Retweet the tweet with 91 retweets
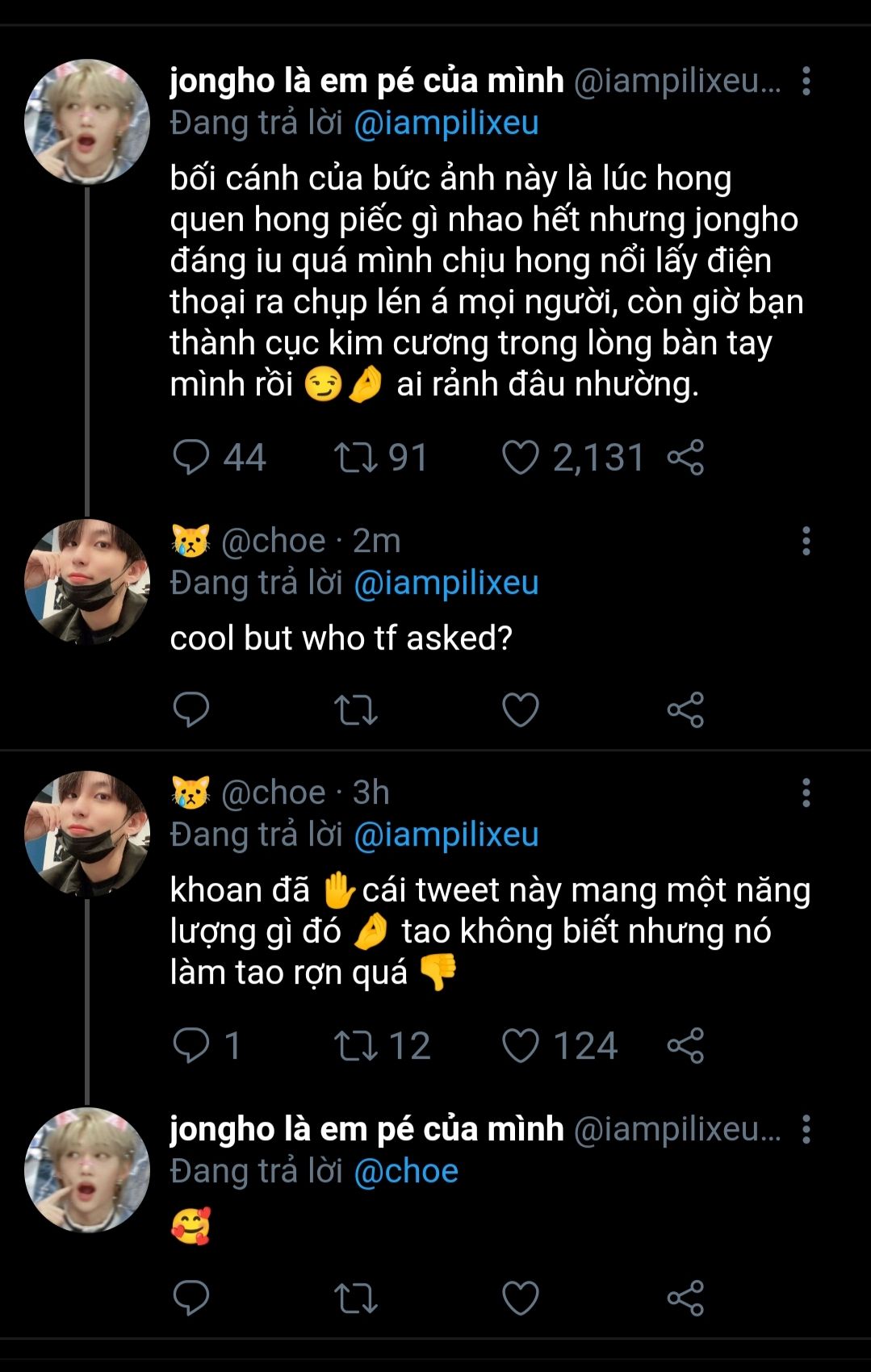 [356, 458]
